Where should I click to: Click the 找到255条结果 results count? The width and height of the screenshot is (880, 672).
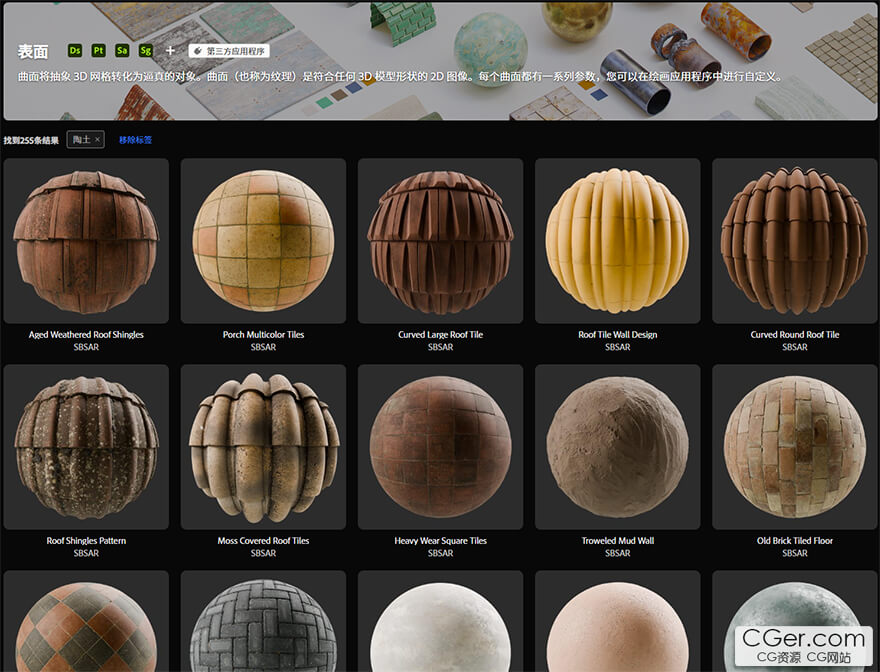[x=31, y=140]
